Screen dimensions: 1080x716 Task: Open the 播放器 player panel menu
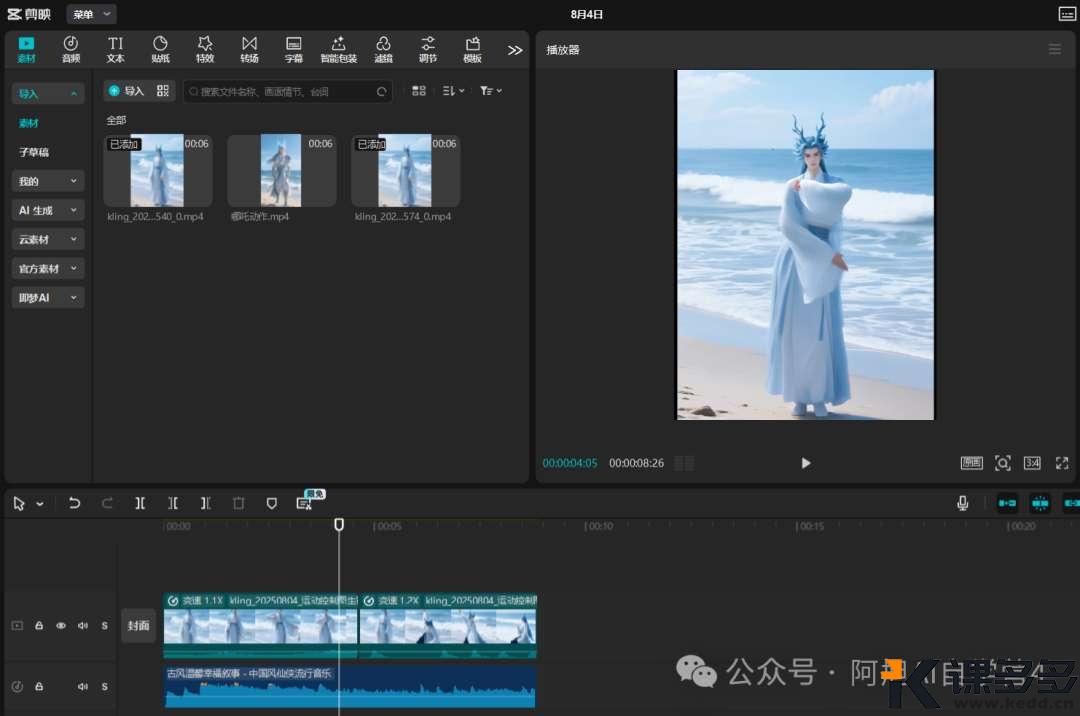tap(1055, 50)
